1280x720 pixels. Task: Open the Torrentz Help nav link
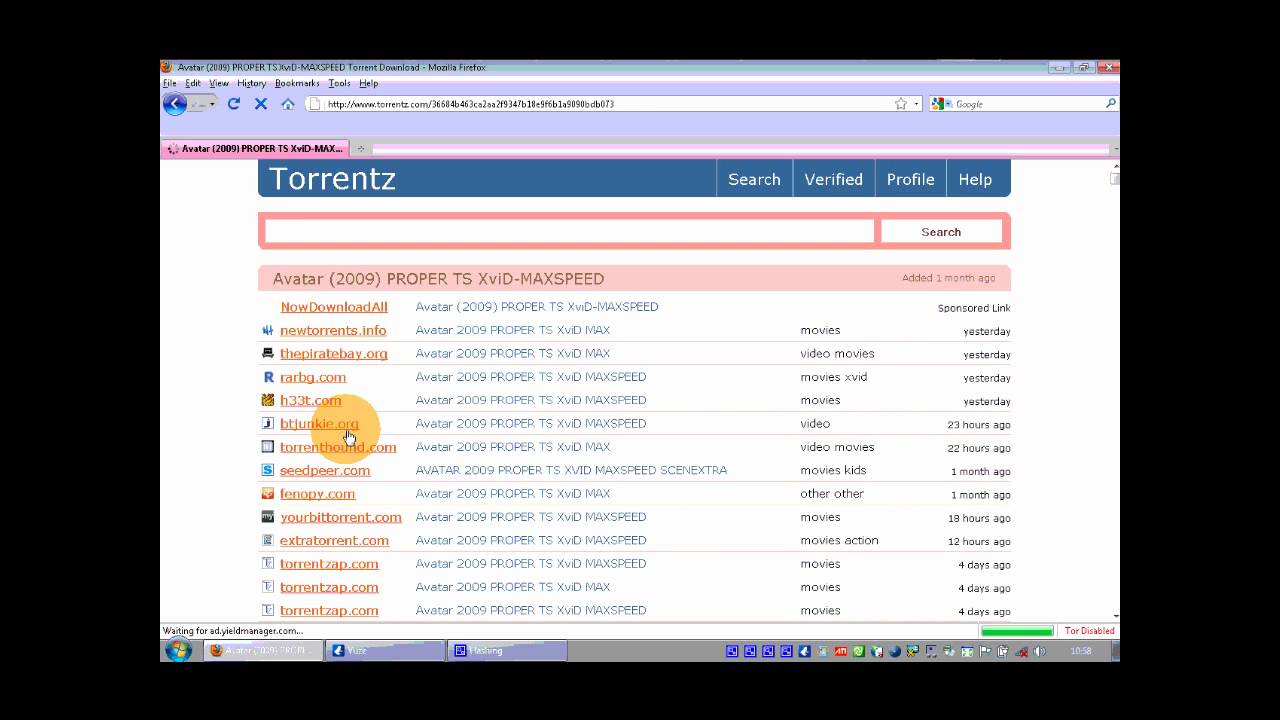975,179
